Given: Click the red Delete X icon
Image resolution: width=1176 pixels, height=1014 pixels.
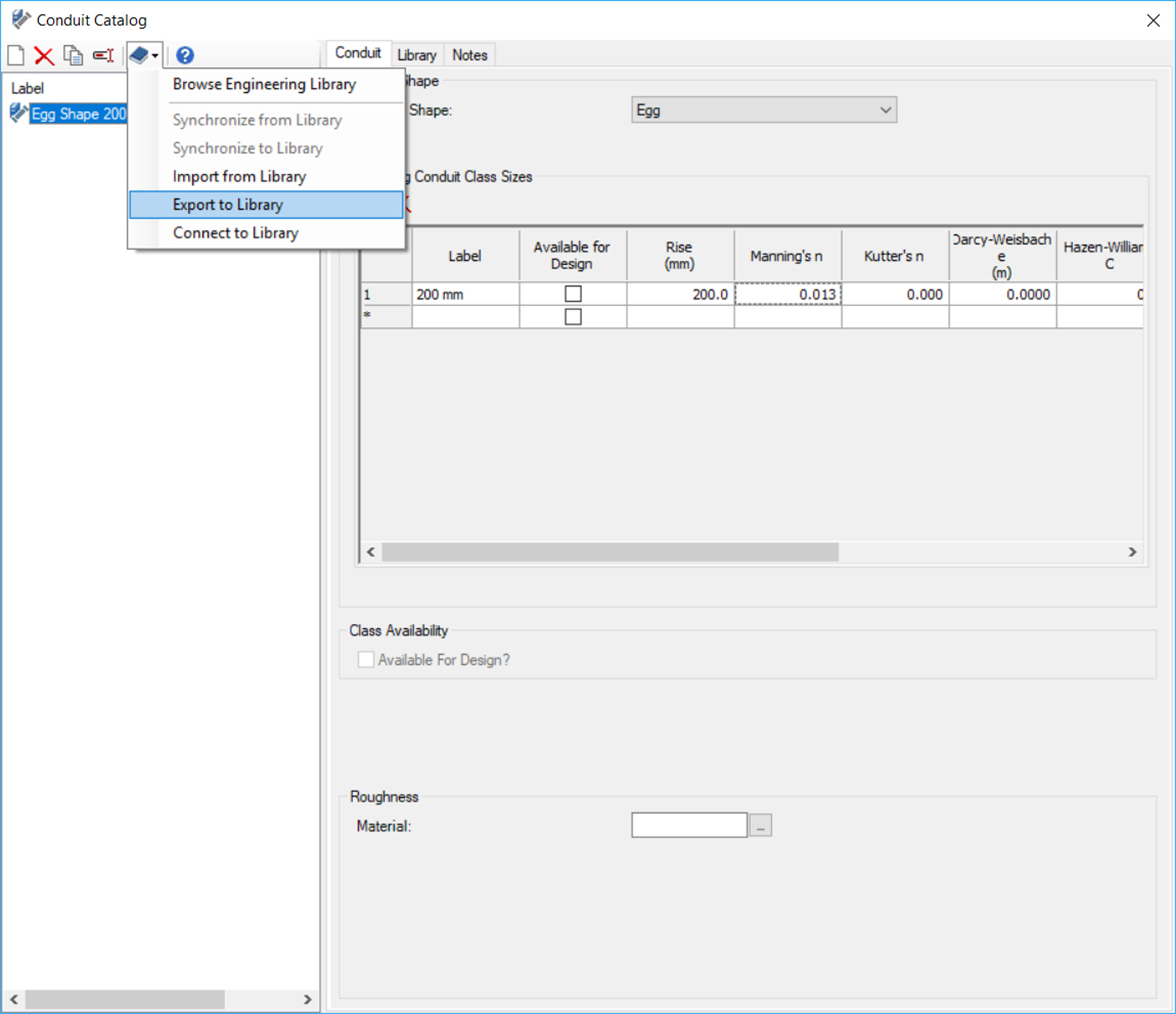Looking at the screenshot, I should point(44,56).
